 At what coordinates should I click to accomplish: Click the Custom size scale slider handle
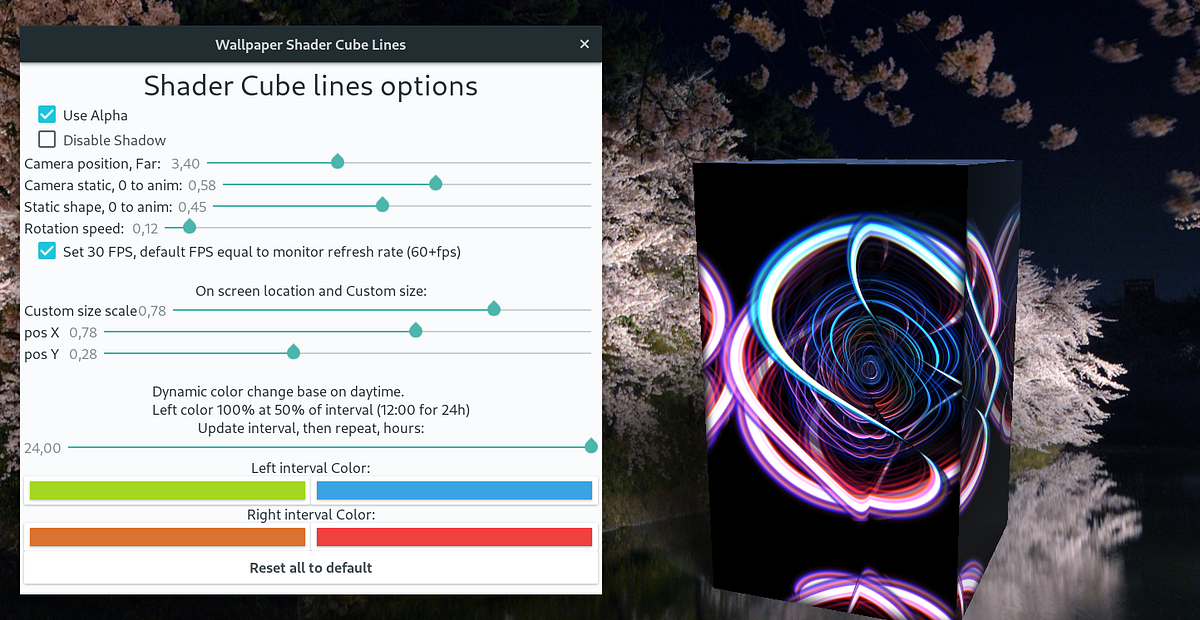(x=494, y=309)
